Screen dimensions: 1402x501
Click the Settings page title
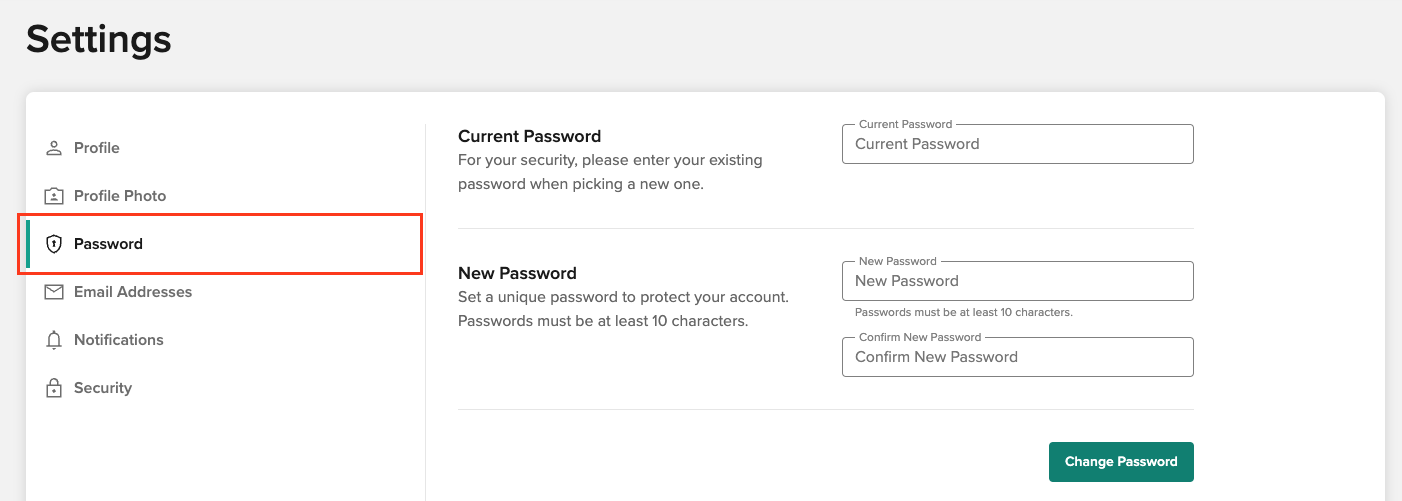[x=99, y=40]
